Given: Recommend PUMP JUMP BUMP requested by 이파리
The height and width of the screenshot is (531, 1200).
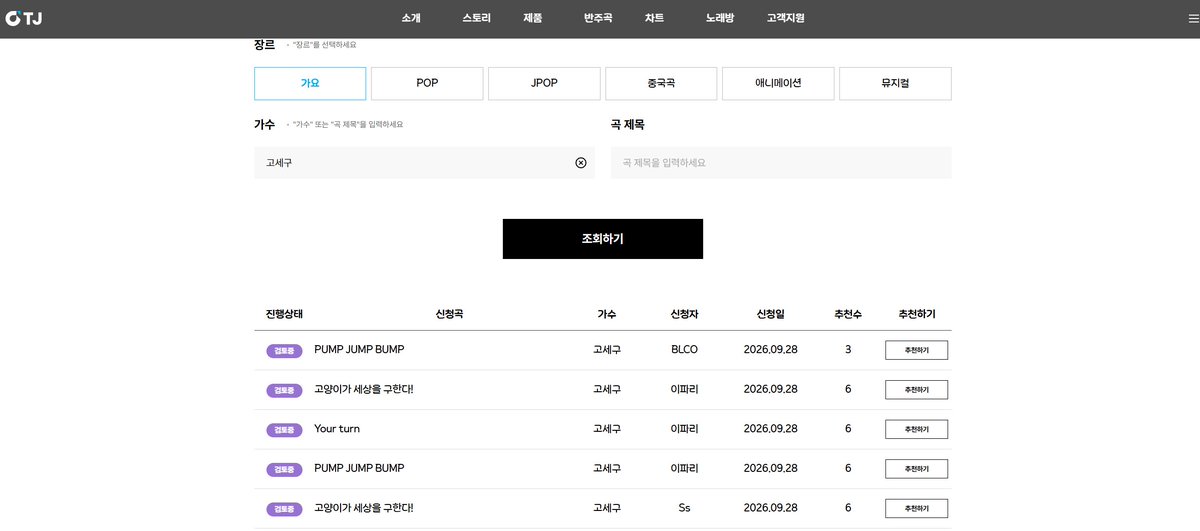Looking at the screenshot, I should [916, 469].
